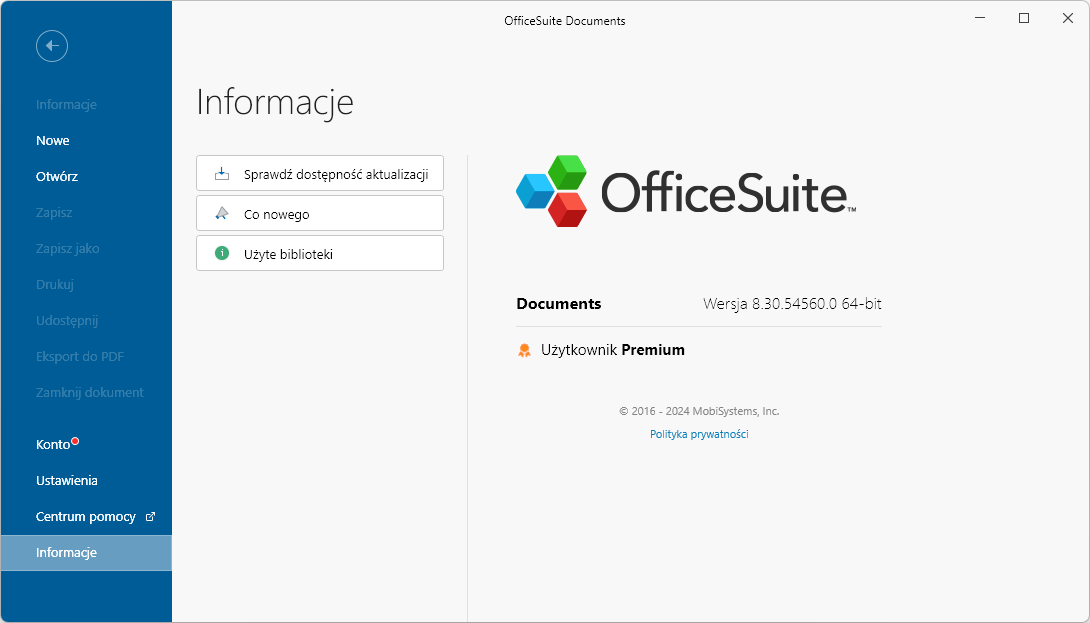The width and height of the screenshot is (1090, 623).
Task: Click the OfficeSuite Documents window title
Action: point(564,21)
